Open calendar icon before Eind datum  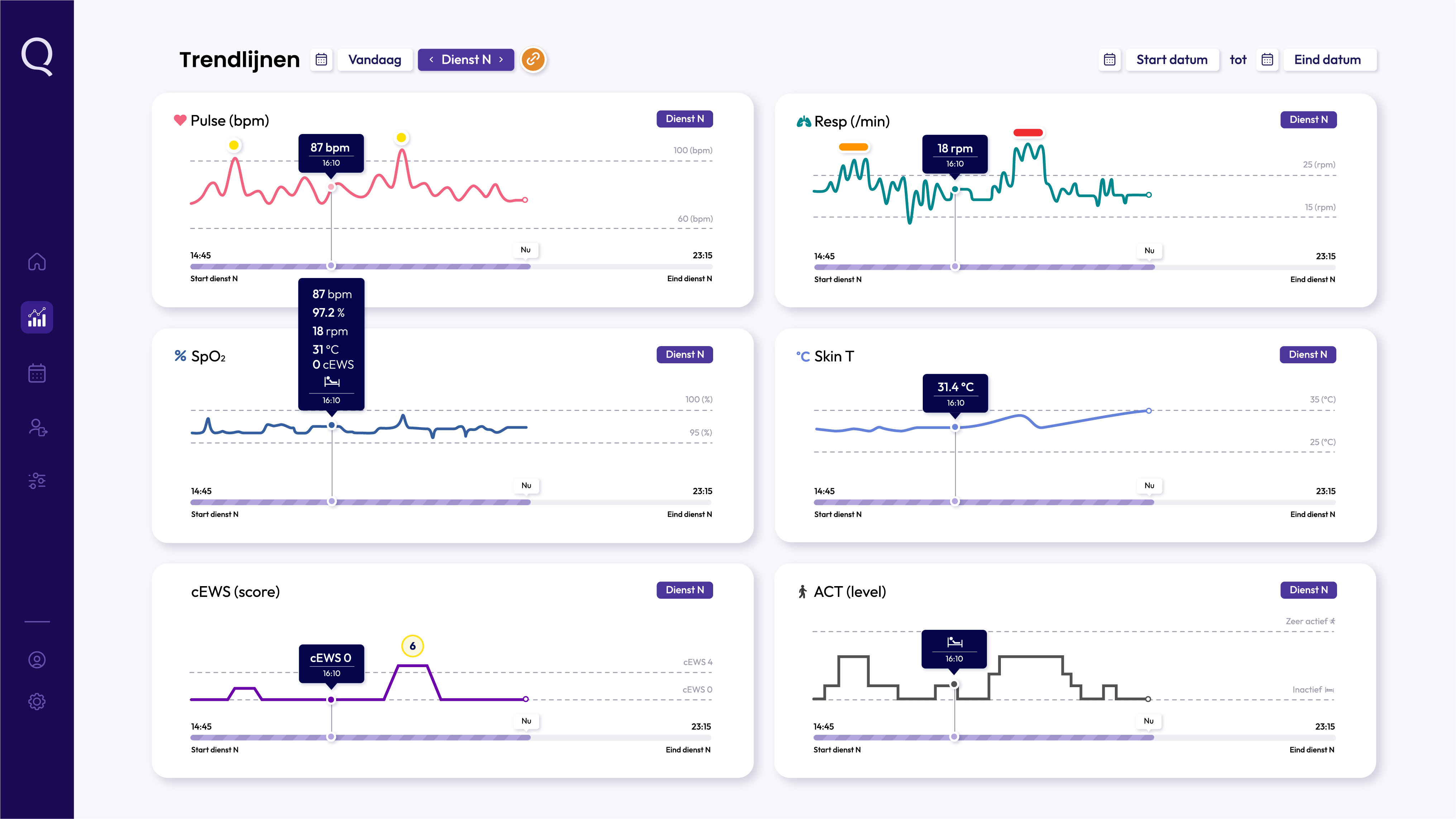1267,59
